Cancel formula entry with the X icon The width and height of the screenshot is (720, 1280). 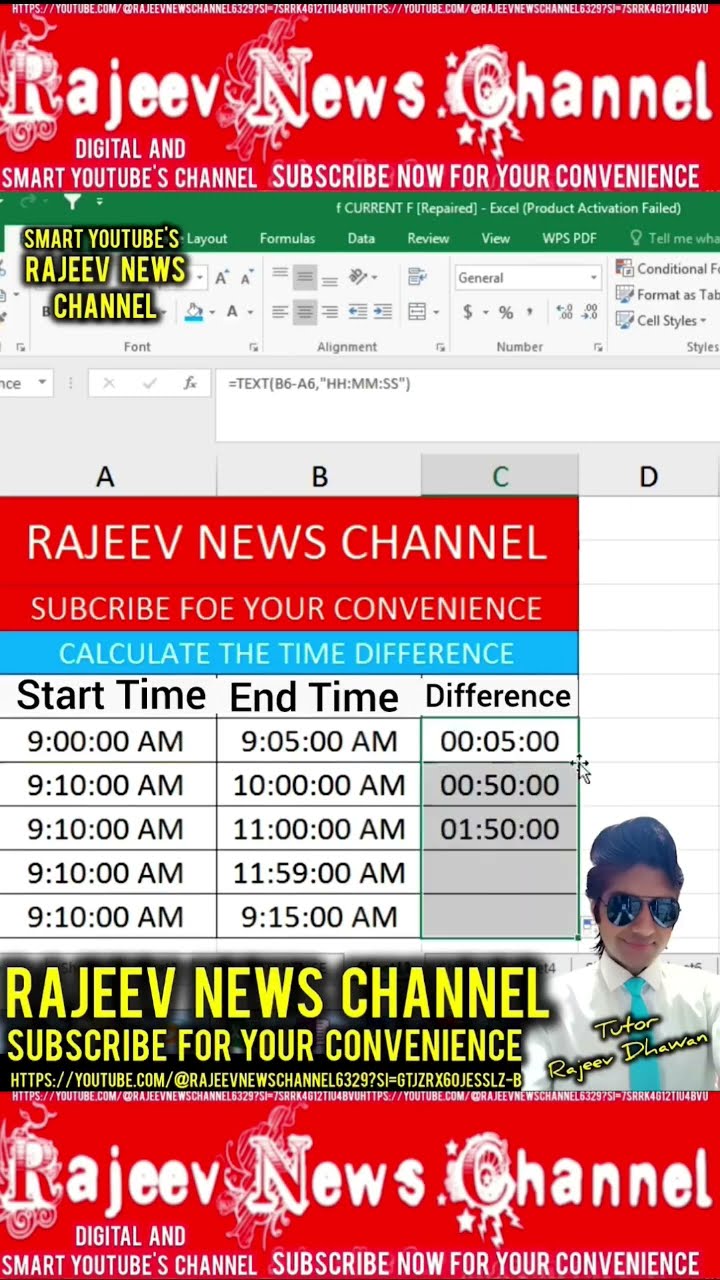point(109,383)
